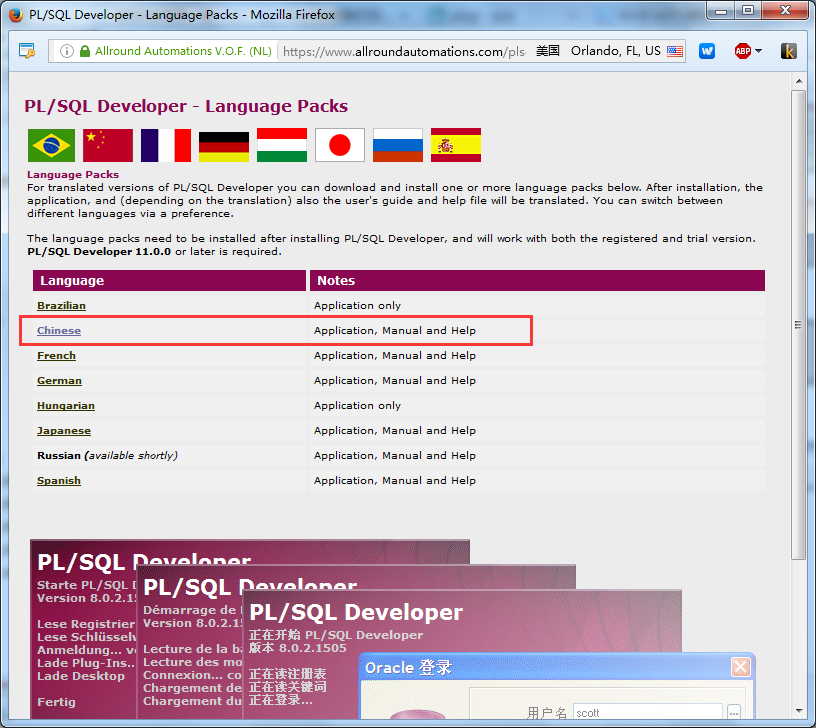Click the page URL in the address bar

(404, 52)
